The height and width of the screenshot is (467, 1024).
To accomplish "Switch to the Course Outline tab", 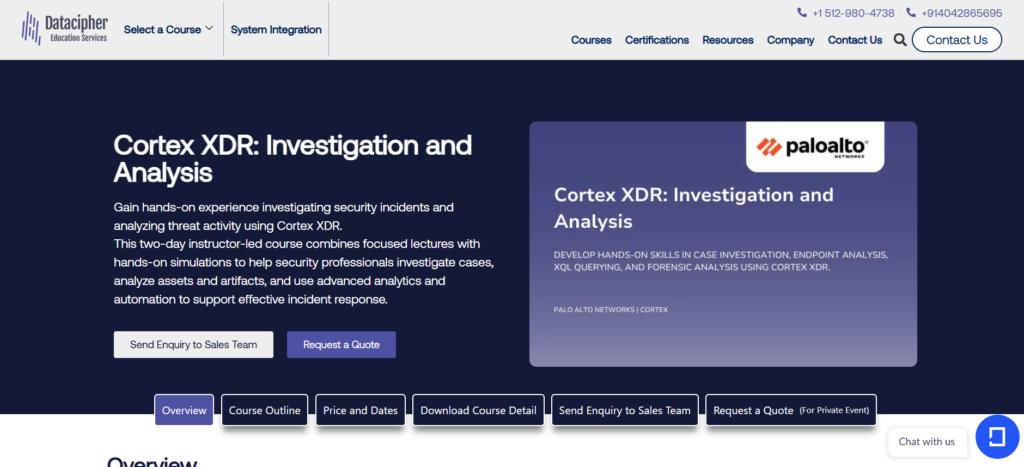I will point(264,410).
